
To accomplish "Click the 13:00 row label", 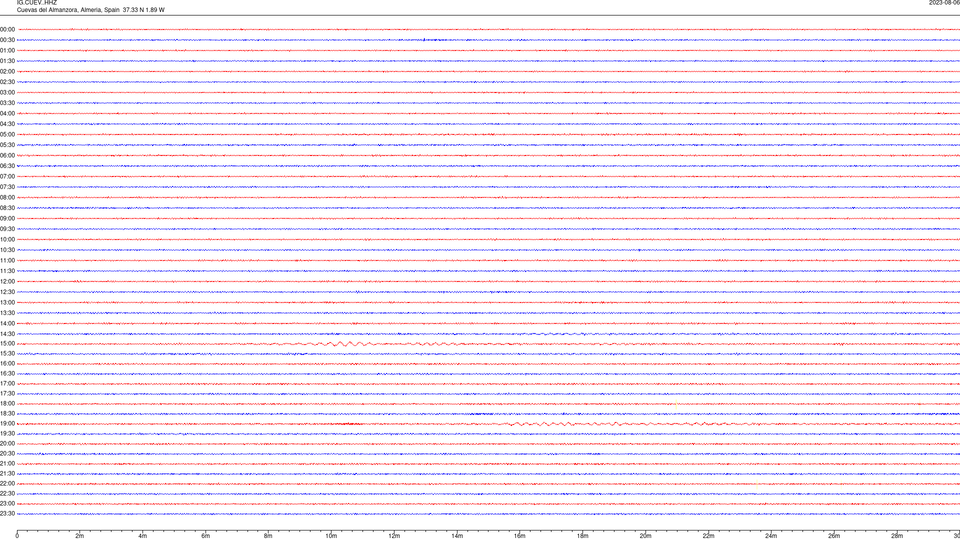I will click(7, 302).
